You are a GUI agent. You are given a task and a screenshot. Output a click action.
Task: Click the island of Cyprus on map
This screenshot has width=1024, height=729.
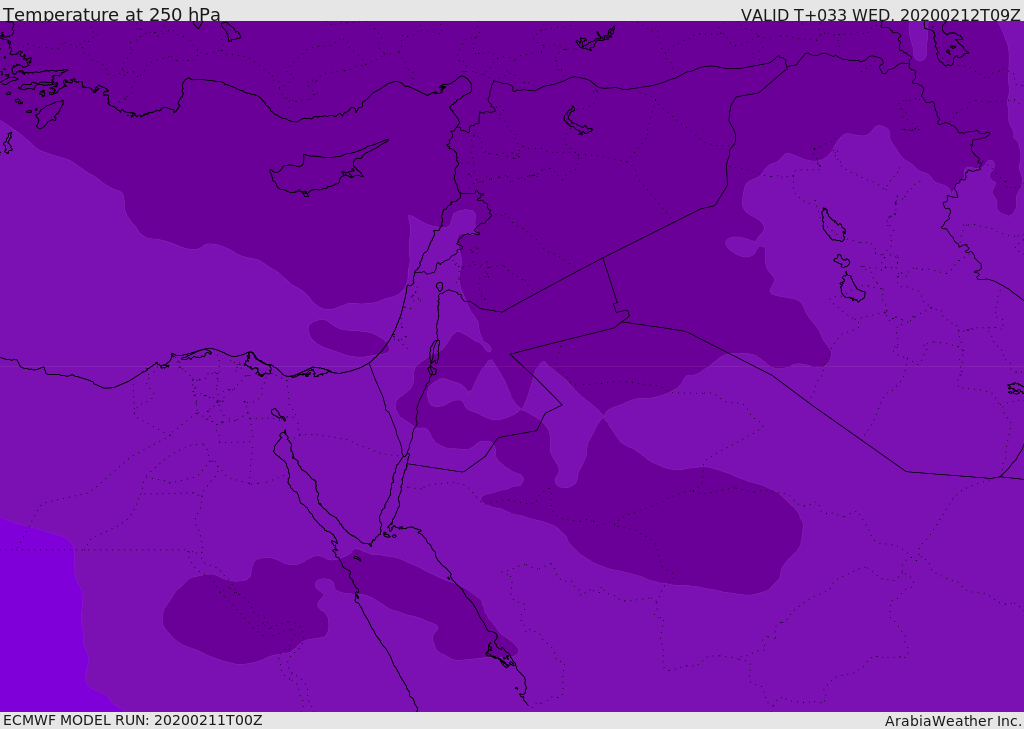pyautogui.click(x=329, y=167)
